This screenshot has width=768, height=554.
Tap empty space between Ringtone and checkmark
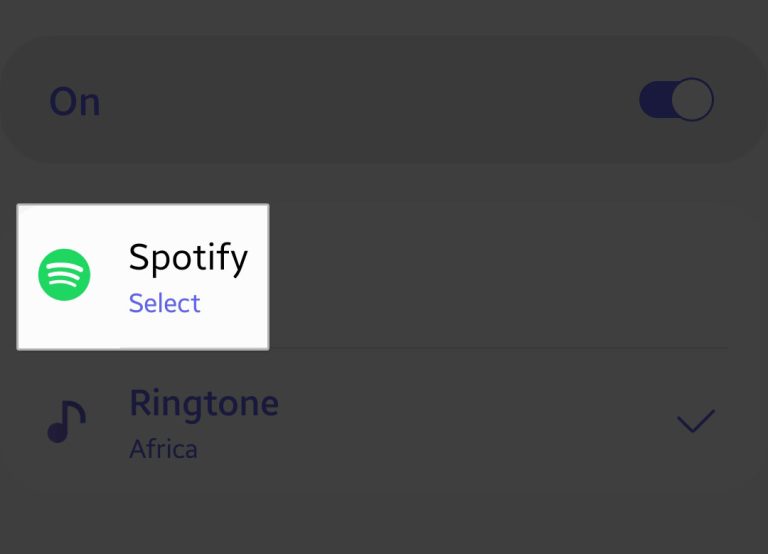[x=478, y=421]
